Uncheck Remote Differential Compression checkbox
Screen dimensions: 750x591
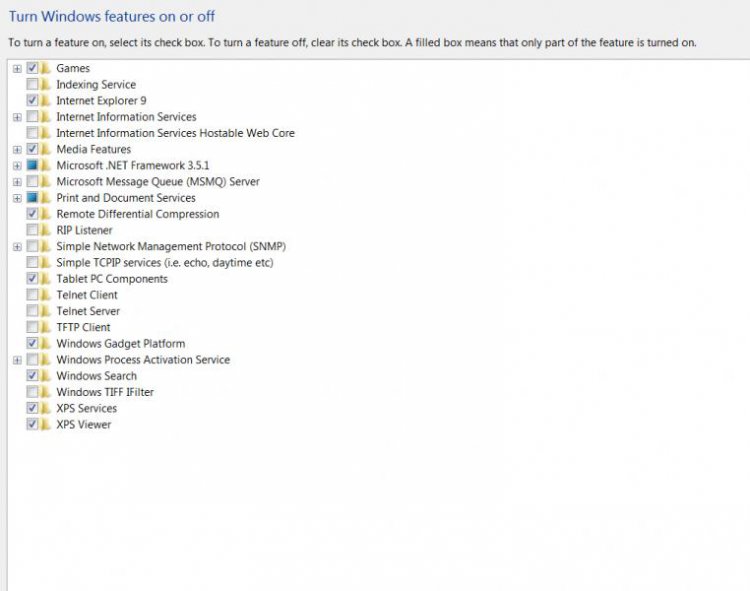pyautogui.click(x=32, y=214)
